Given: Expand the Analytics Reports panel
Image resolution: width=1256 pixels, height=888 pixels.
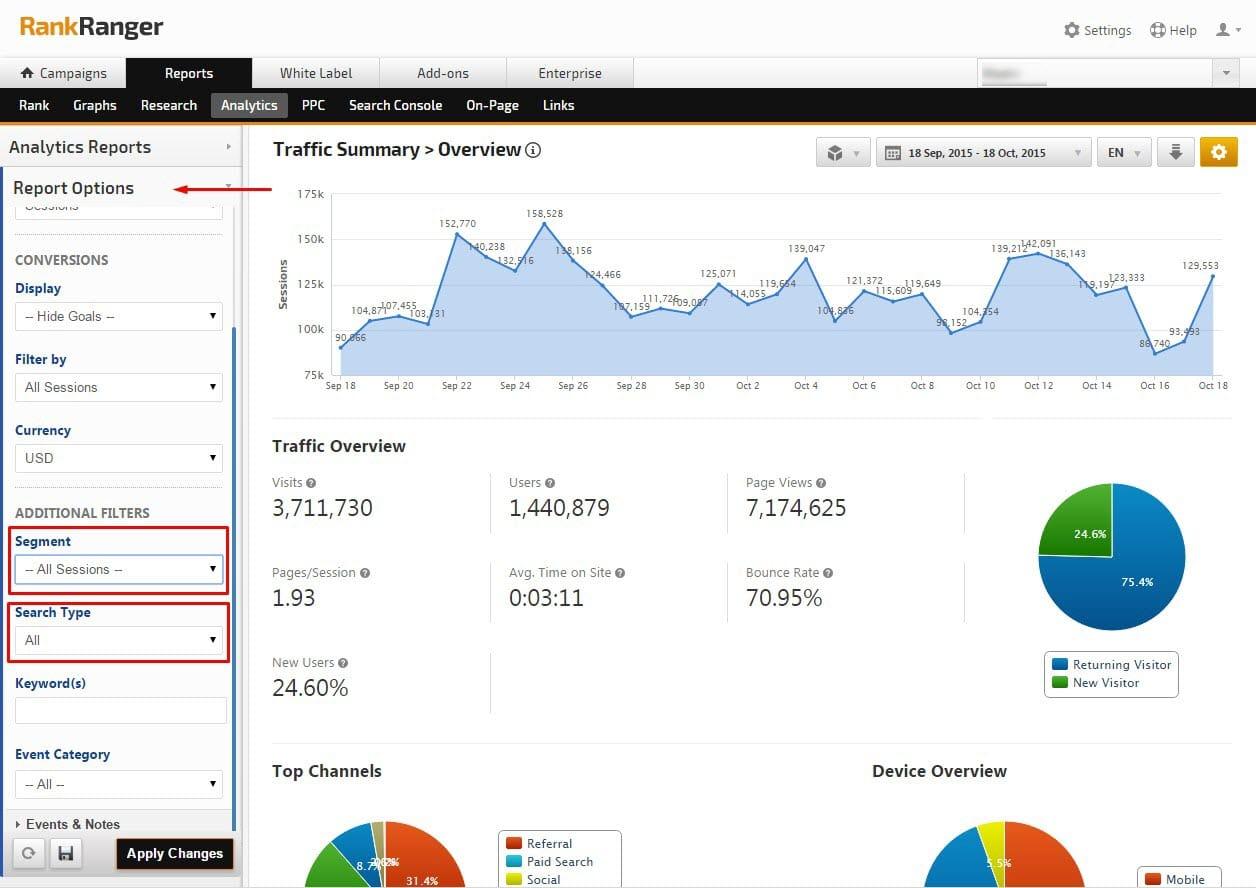Looking at the screenshot, I should pos(120,147).
